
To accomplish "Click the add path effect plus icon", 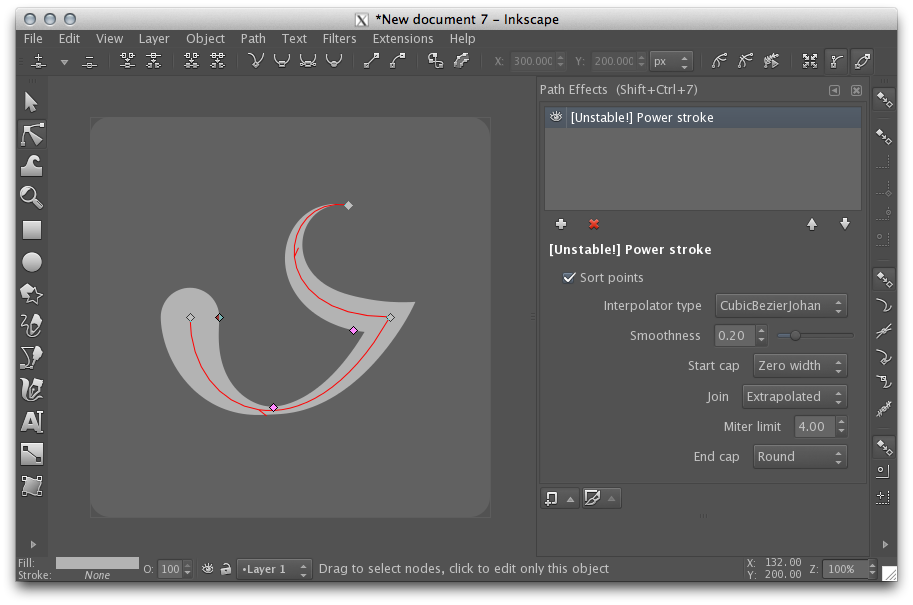I will click(x=561, y=224).
